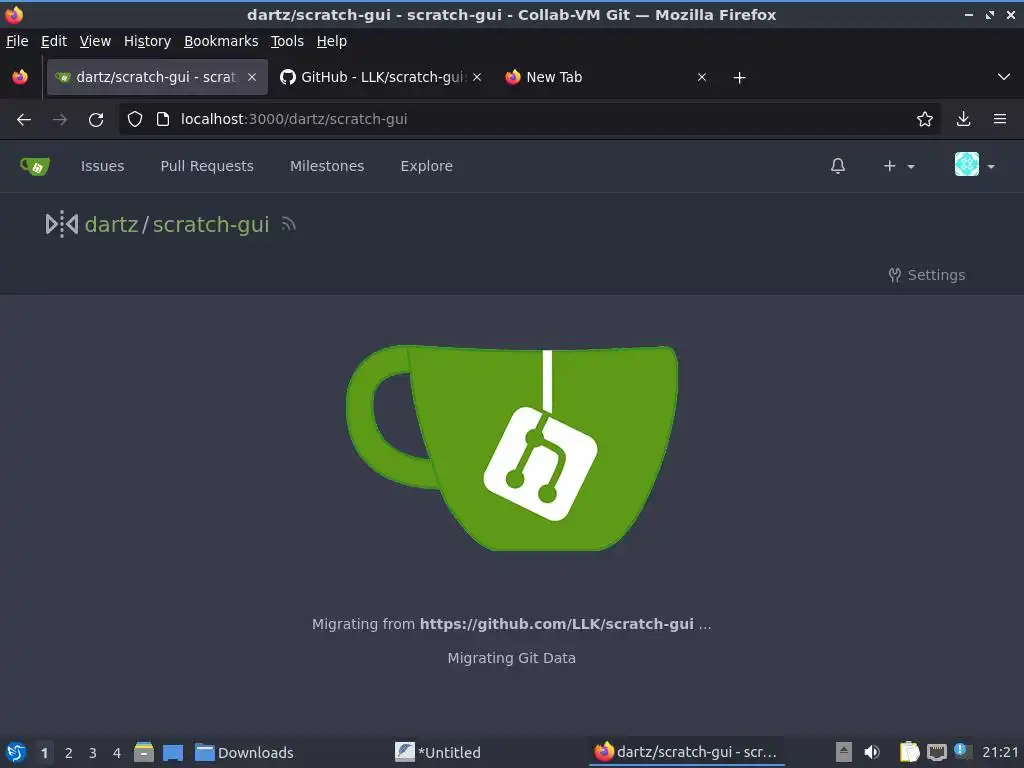Switch to workspace 3
The height and width of the screenshot is (768, 1024).
[93, 752]
